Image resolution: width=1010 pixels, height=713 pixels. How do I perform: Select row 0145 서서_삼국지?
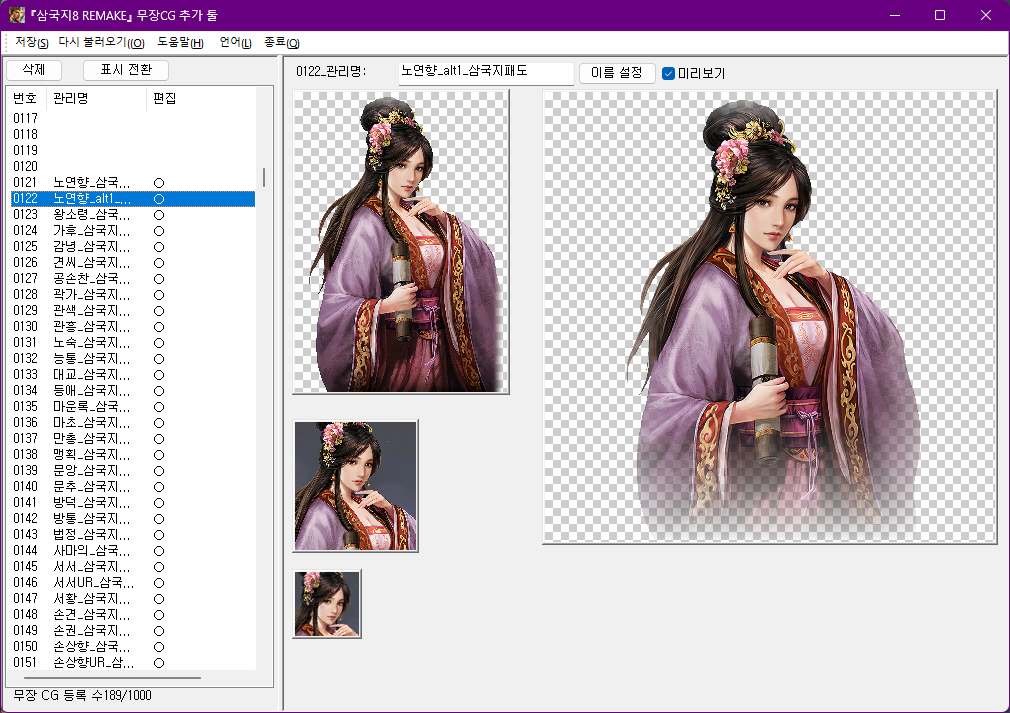tap(133, 567)
